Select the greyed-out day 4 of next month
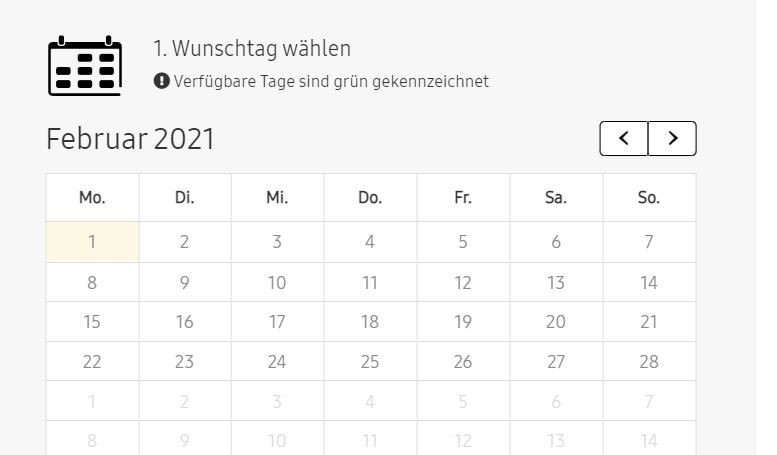This screenshot has height=455, width=777. pos(370,402)
